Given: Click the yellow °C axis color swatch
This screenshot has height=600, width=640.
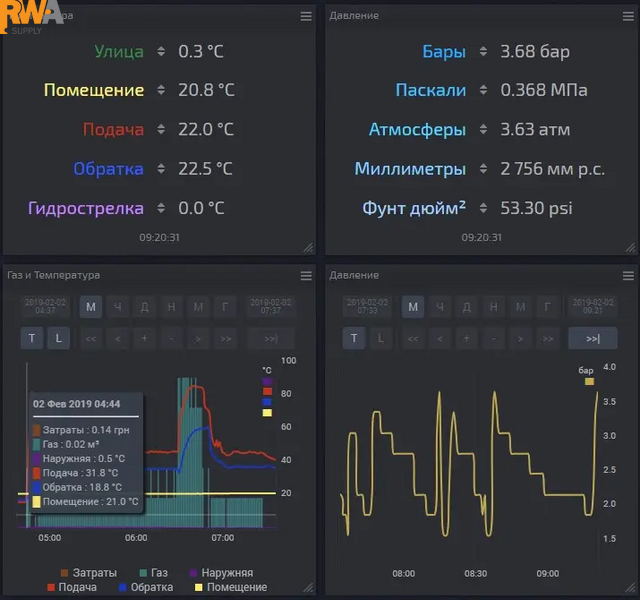Looking at the screenshot, I should [x=267, y=413].
